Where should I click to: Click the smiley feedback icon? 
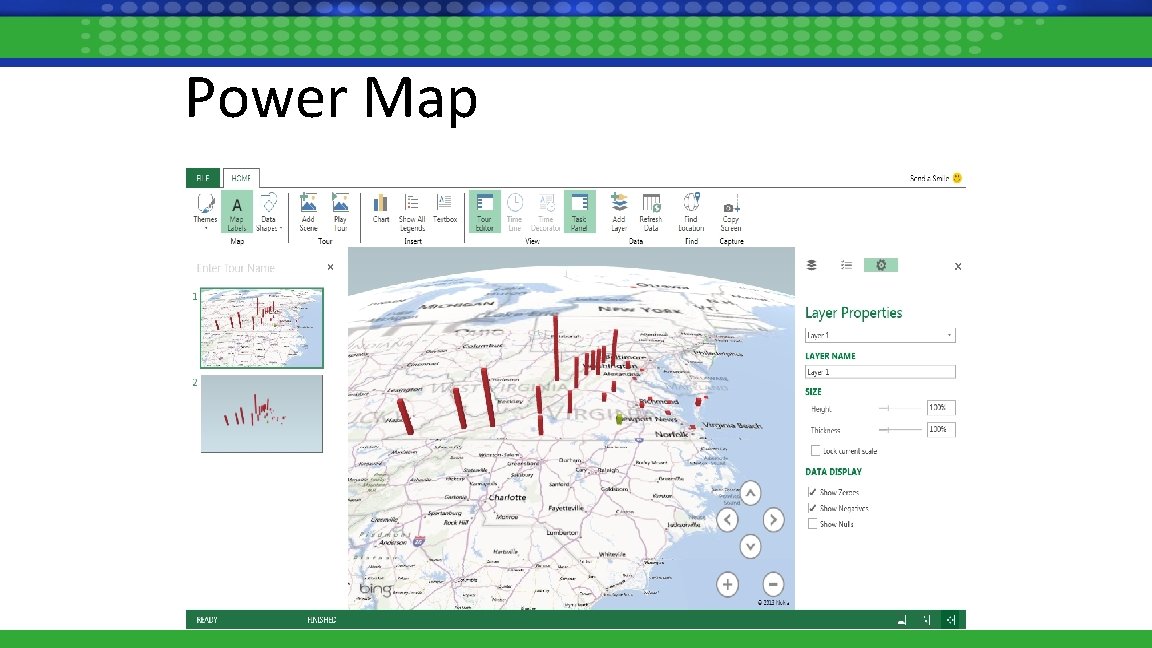(x=957, y=178)
